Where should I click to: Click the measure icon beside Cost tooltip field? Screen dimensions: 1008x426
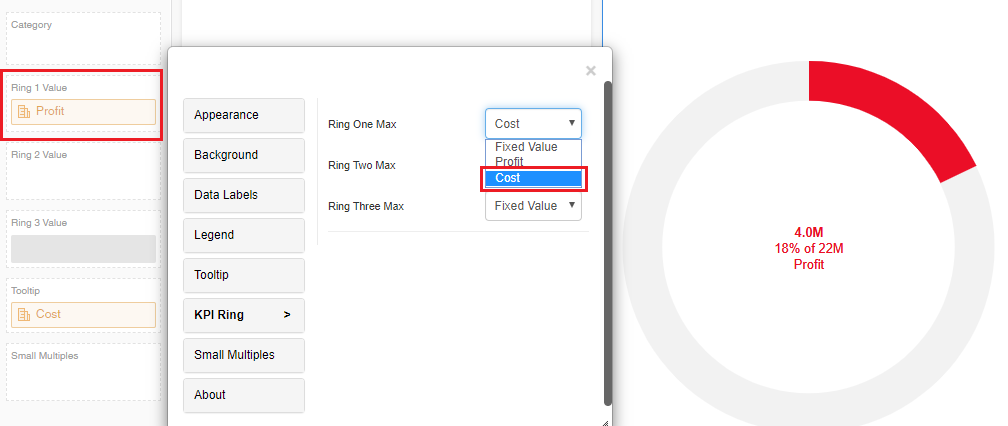click(x=25, y=314)
